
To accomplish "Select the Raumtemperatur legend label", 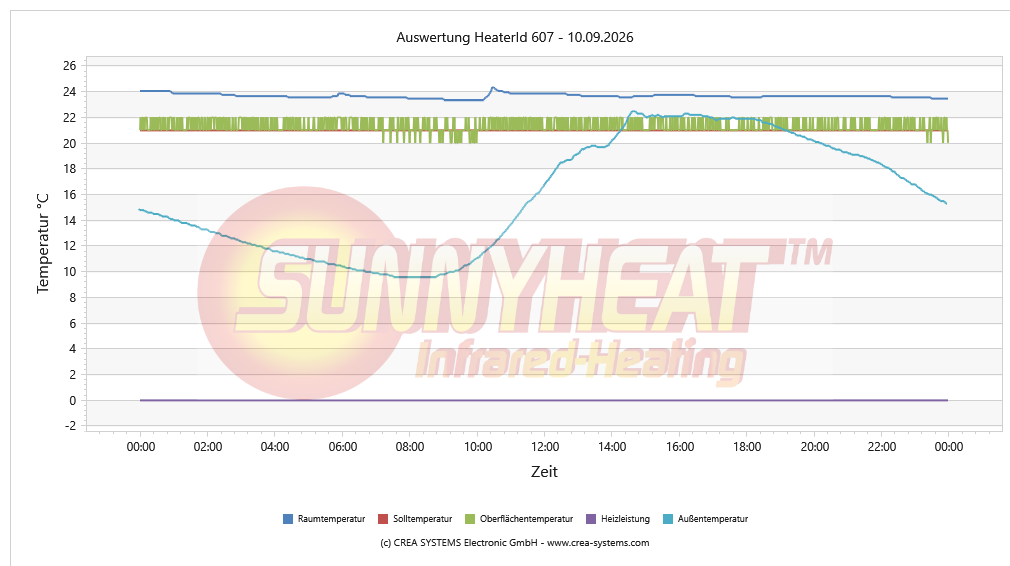I will coord(331,519).
